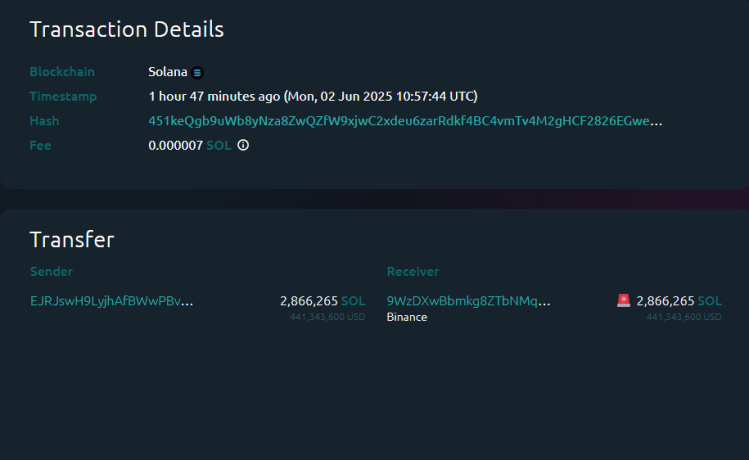Open the transaction hash link
The height and width of the screenshot is (460, 749).
405,121
